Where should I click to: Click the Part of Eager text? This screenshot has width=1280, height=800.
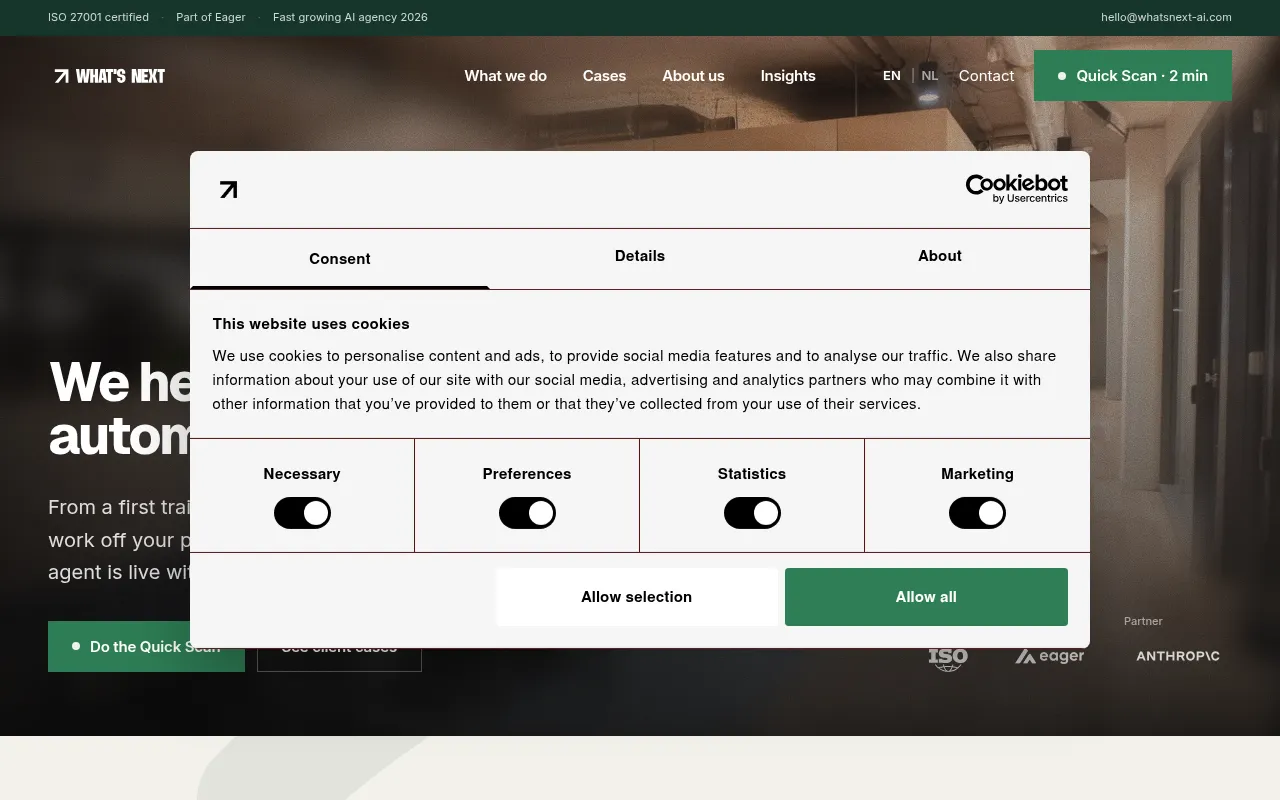211,17
